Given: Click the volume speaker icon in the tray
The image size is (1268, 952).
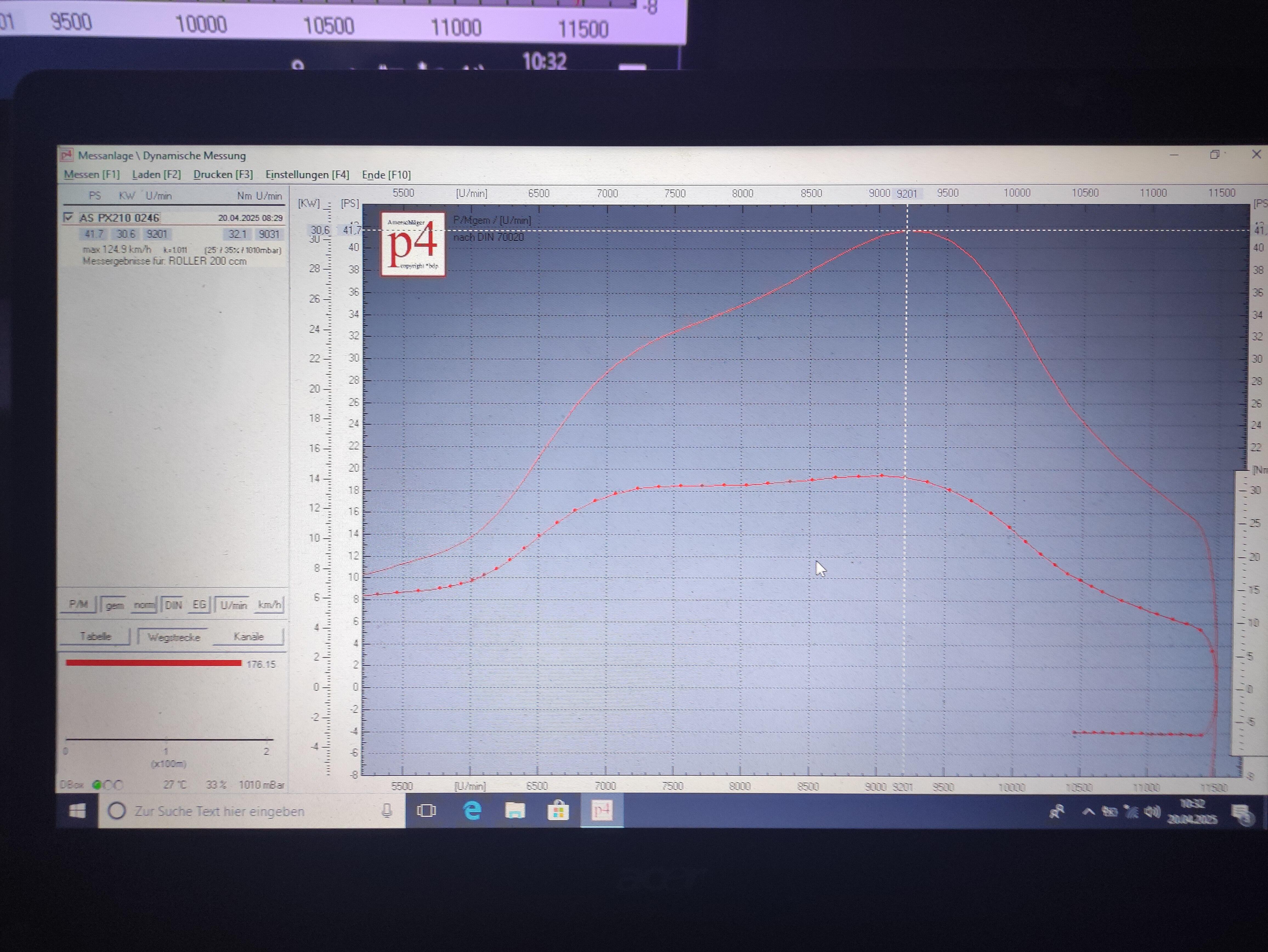Looking at the screenshot, I should click(1152, 812).
